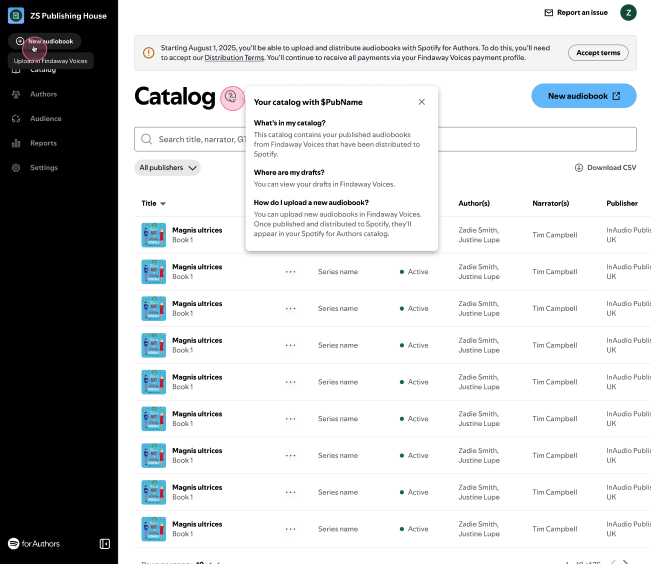
Task: Click the Magnis ultrices title in fourth row
Action: coord(197,341)
